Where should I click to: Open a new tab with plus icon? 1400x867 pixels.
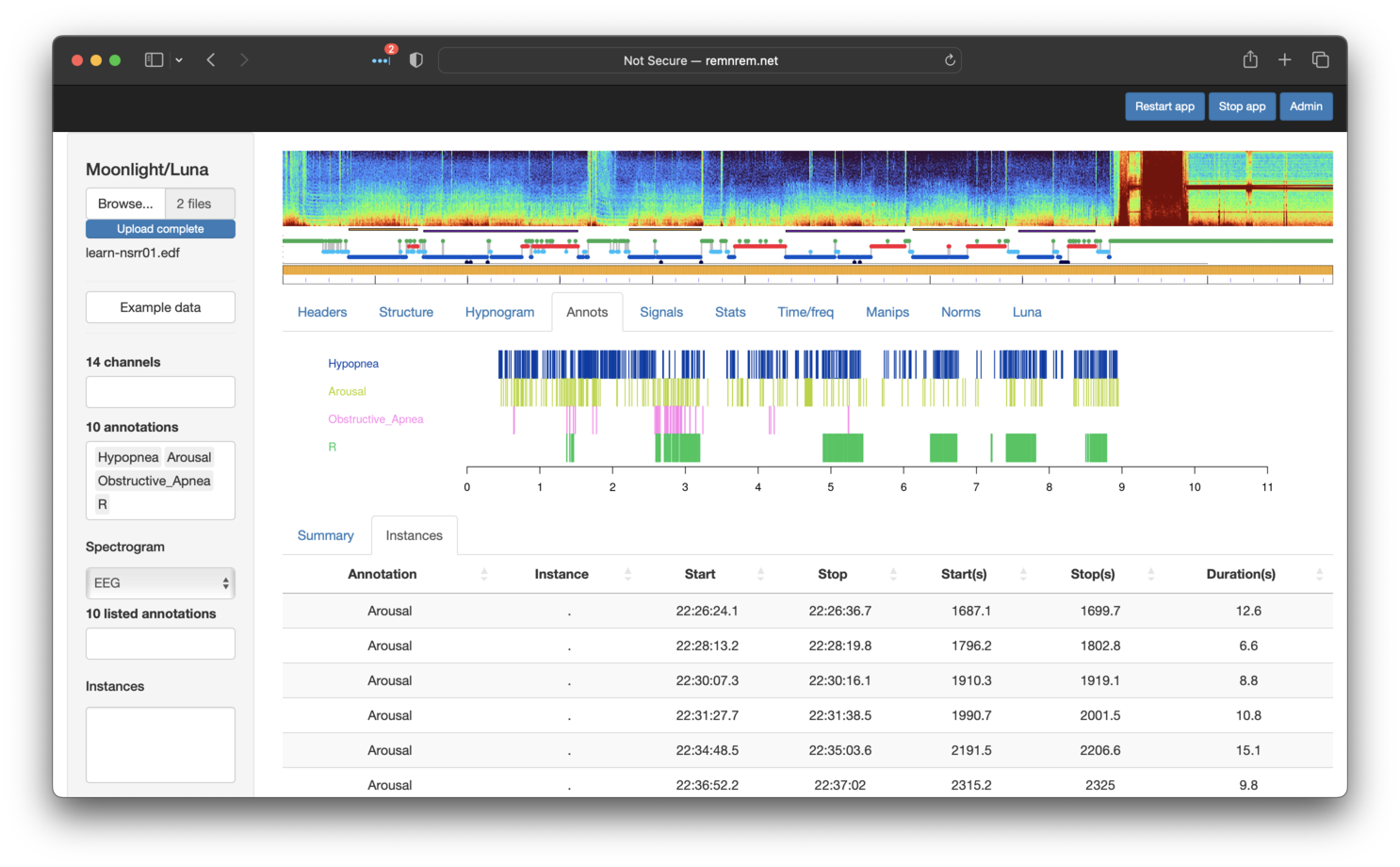click(x=1284, y=60)
